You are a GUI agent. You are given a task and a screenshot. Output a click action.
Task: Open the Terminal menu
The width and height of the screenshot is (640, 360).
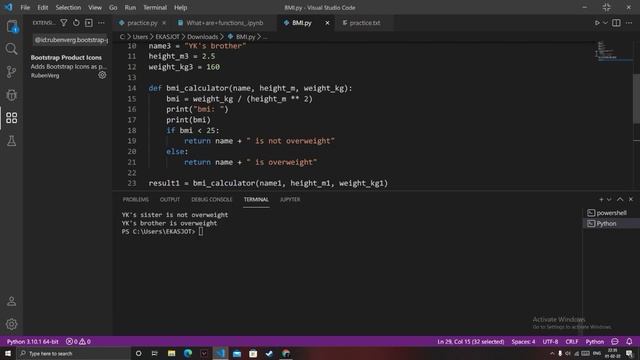(x=155, y=7)
